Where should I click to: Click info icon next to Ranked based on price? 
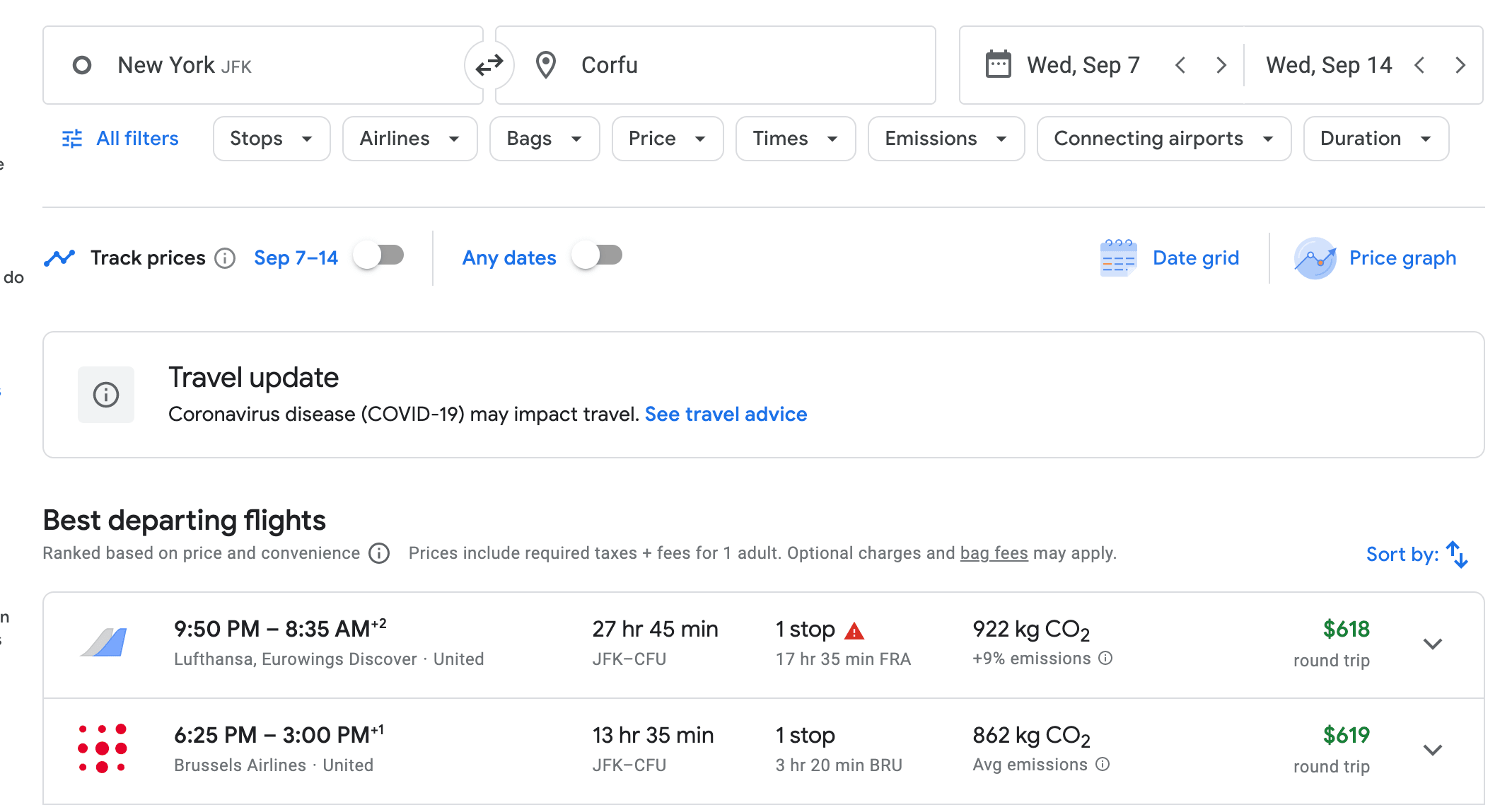click(x=380, y=553)
